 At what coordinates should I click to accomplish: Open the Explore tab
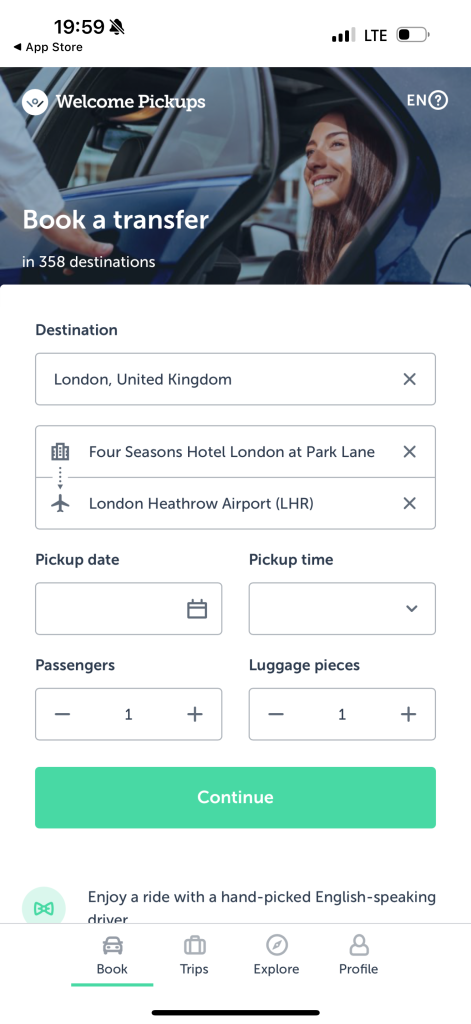tap(276, 955)
